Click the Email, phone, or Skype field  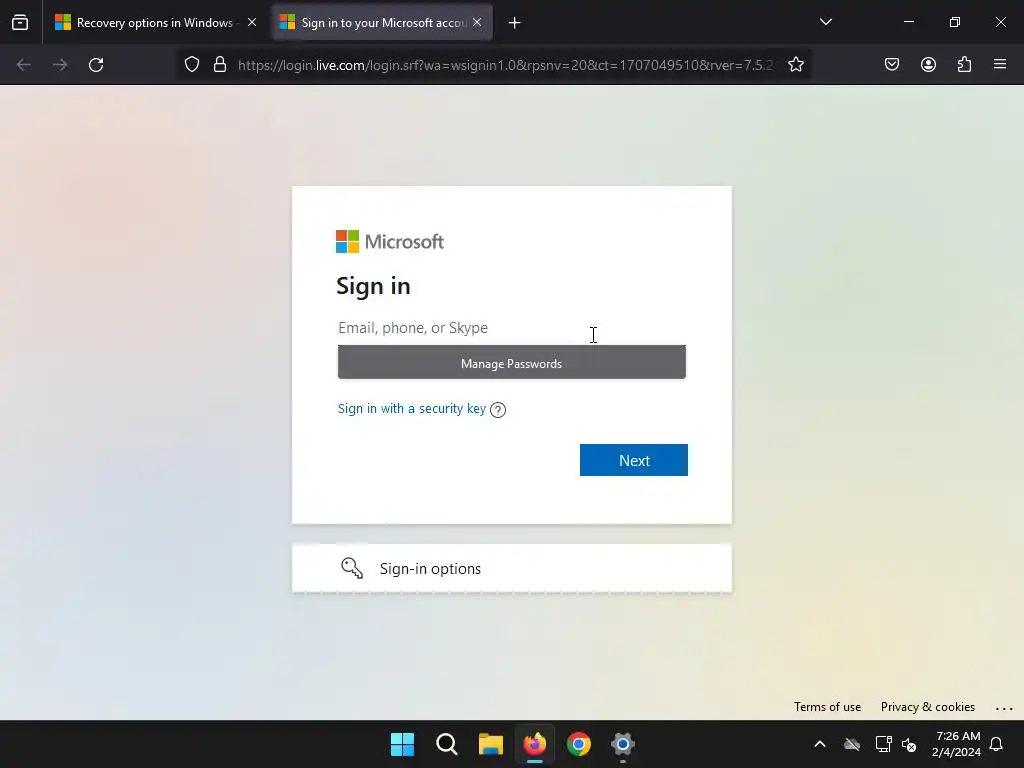point(511,328)
